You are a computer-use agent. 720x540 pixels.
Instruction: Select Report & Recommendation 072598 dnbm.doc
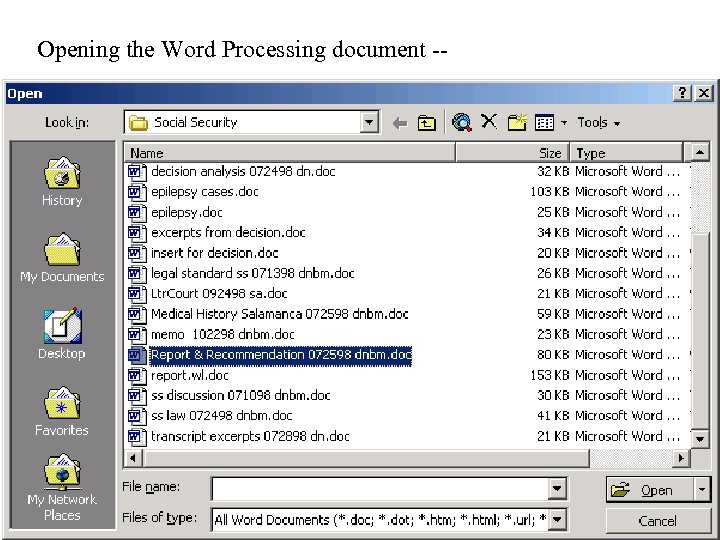(x=281, y=355)
